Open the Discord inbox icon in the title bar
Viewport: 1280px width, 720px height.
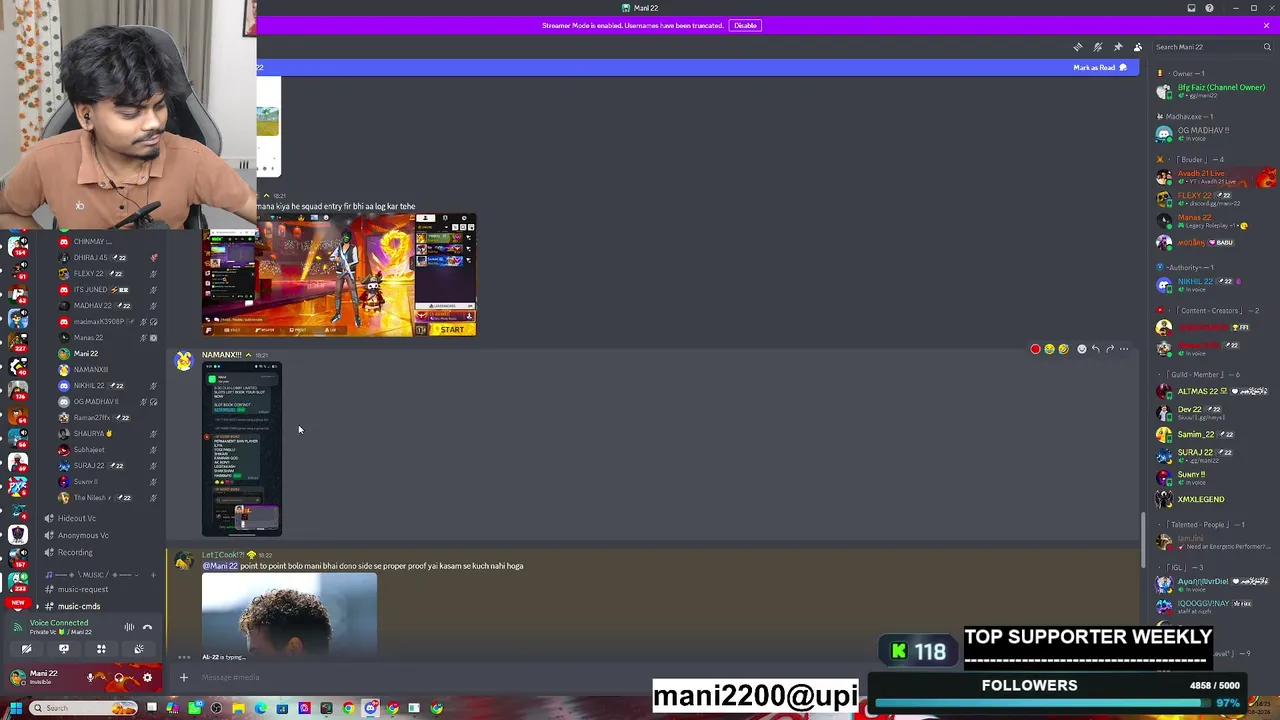[x=1191, y=8]
